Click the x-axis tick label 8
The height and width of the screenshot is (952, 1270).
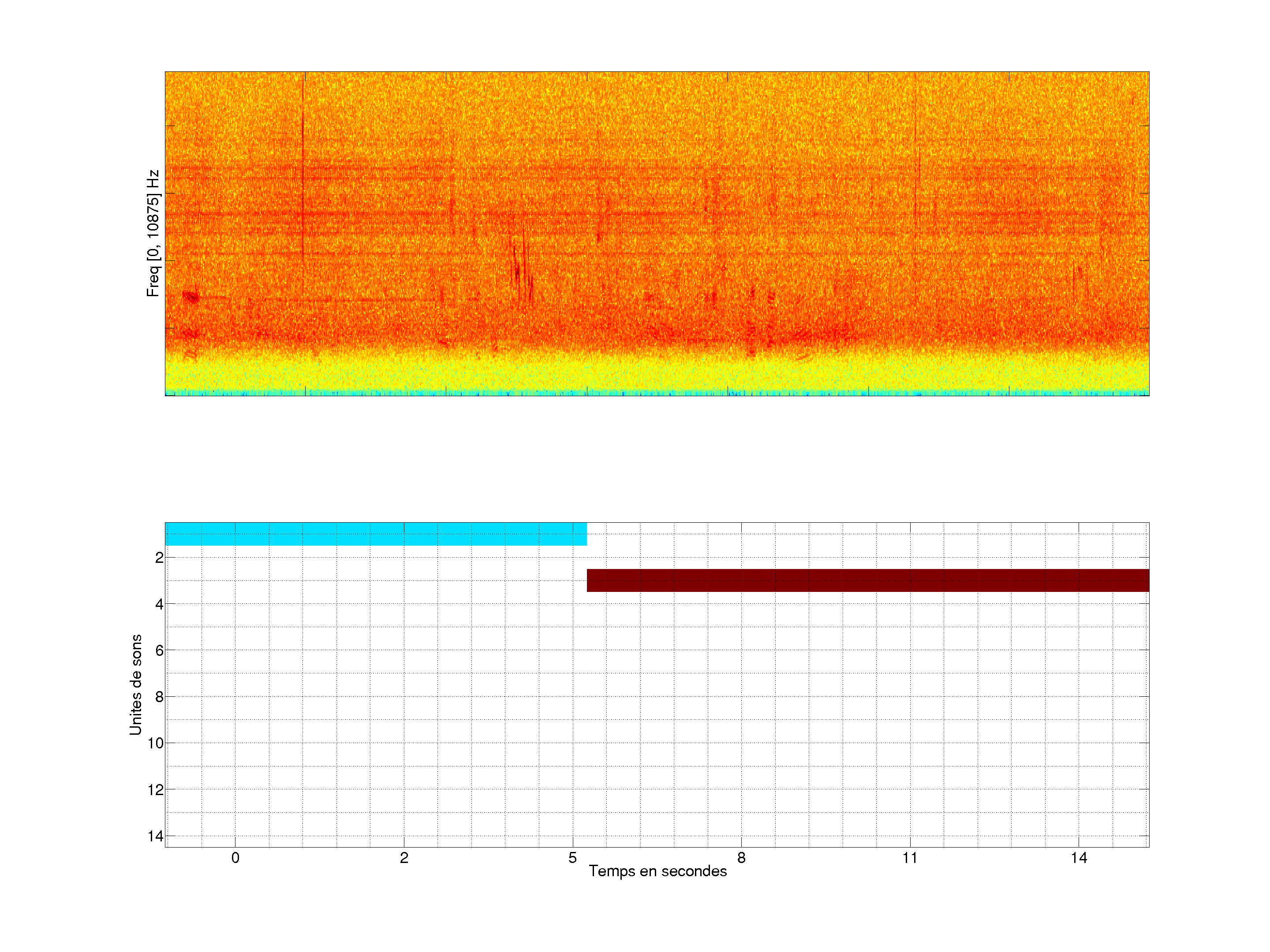741,858
